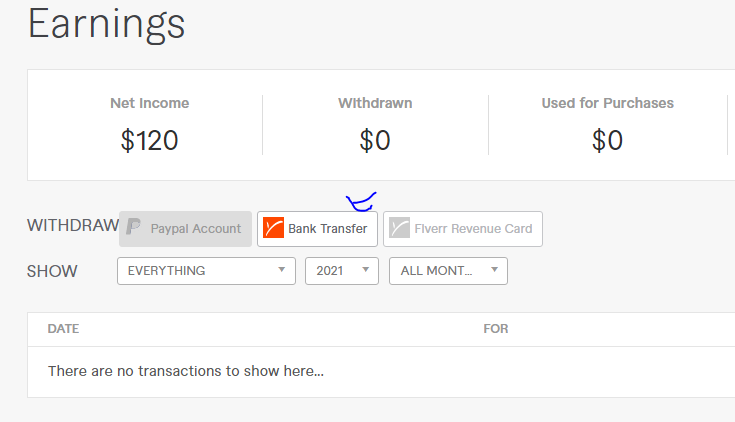The width and height of the screenshot is (735, 422).
Task: Select Fiverr Revenue Card withdrawal label
Action: (473, 229)
